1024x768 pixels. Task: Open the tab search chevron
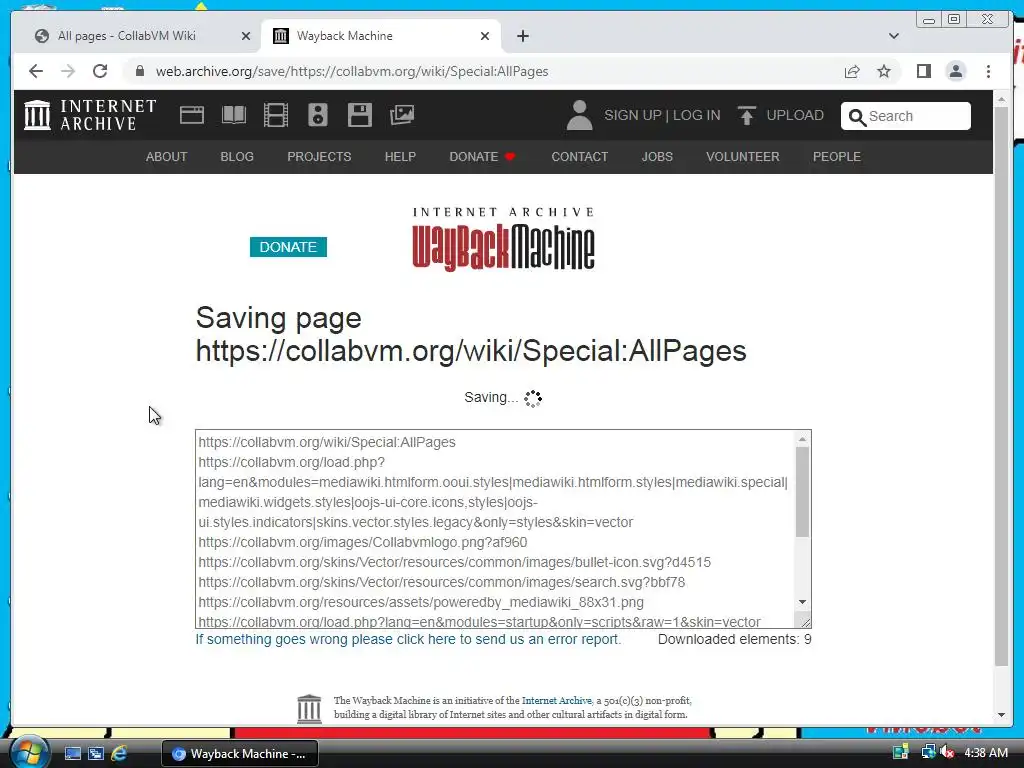(x=893, y=36)
